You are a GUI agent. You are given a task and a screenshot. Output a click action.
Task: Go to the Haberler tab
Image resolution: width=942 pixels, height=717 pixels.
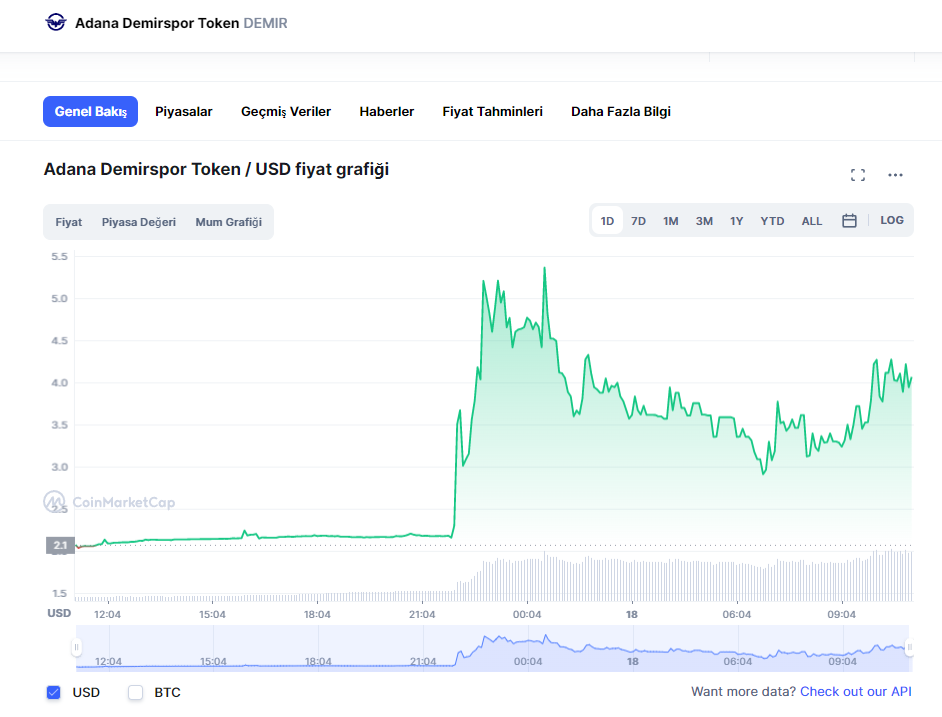click(386, 112)
